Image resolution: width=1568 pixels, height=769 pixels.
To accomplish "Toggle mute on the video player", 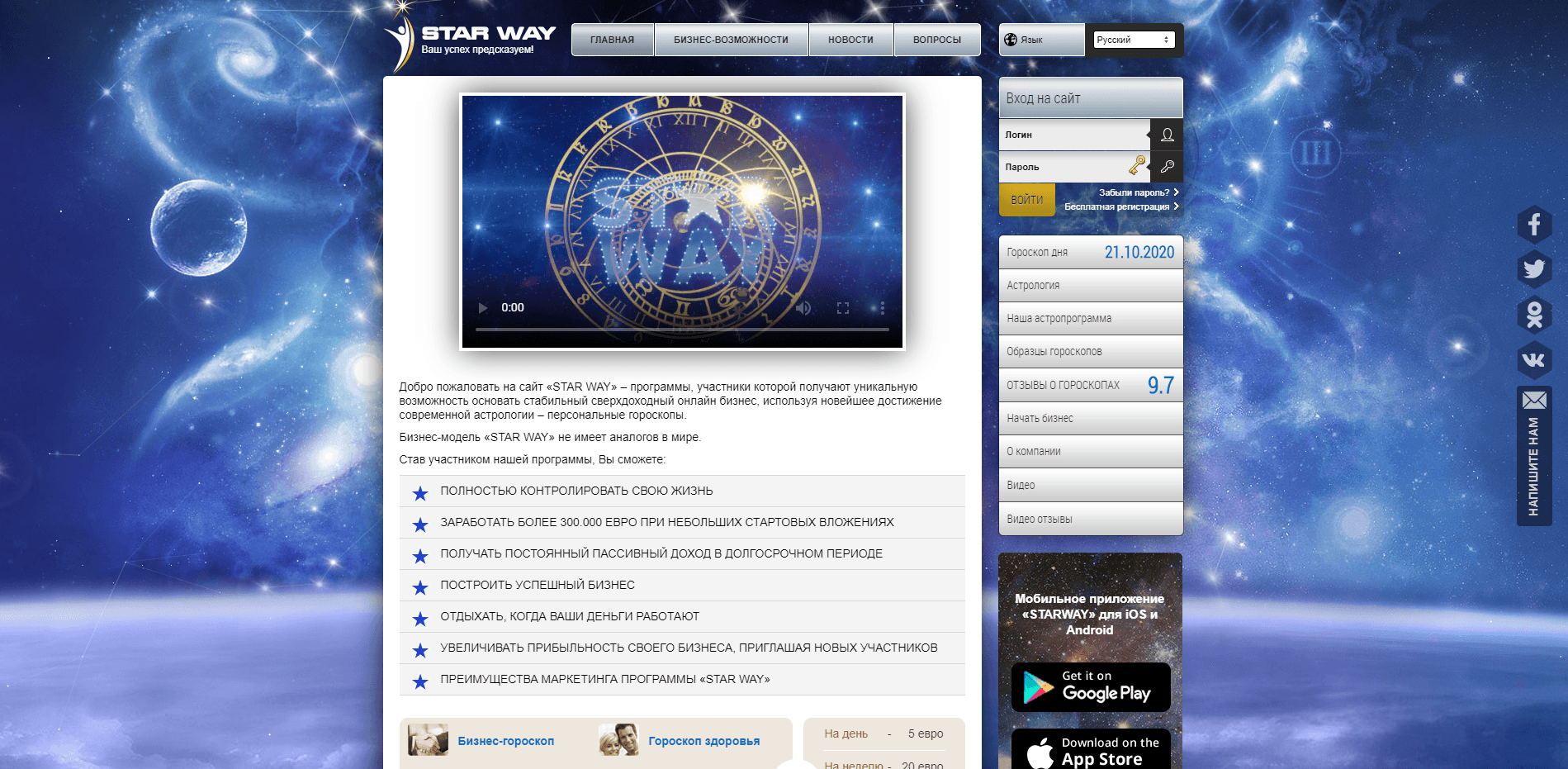I will pyautogui.click(x=803, y=307).
